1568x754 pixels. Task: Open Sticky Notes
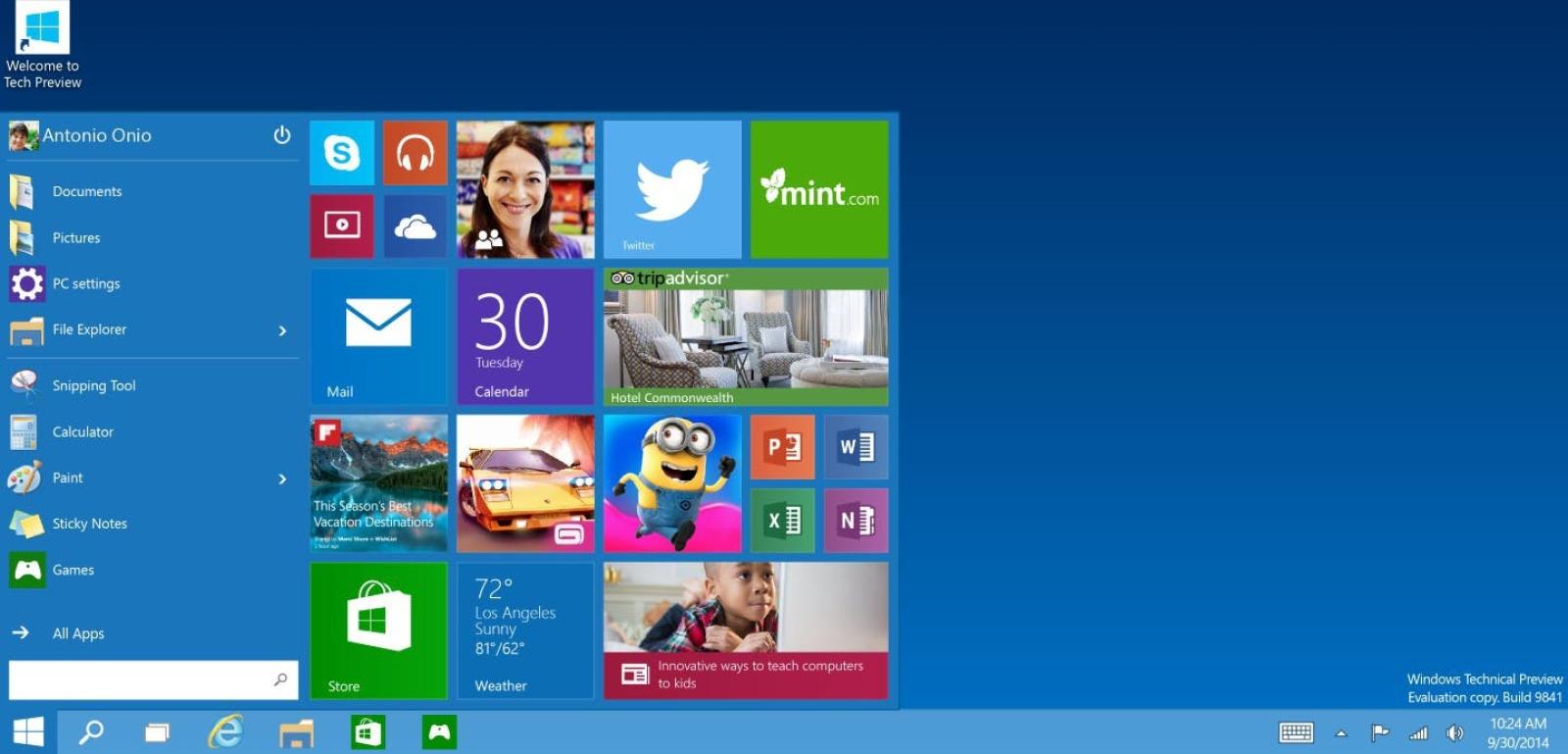(153, 524)
